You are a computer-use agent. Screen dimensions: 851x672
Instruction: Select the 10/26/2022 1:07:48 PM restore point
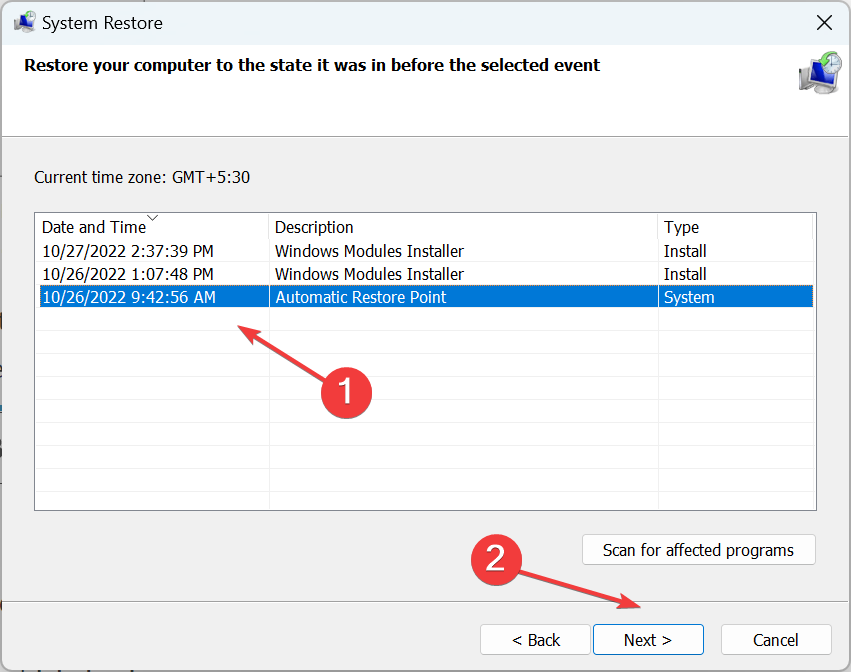click(x=128, y=274)
